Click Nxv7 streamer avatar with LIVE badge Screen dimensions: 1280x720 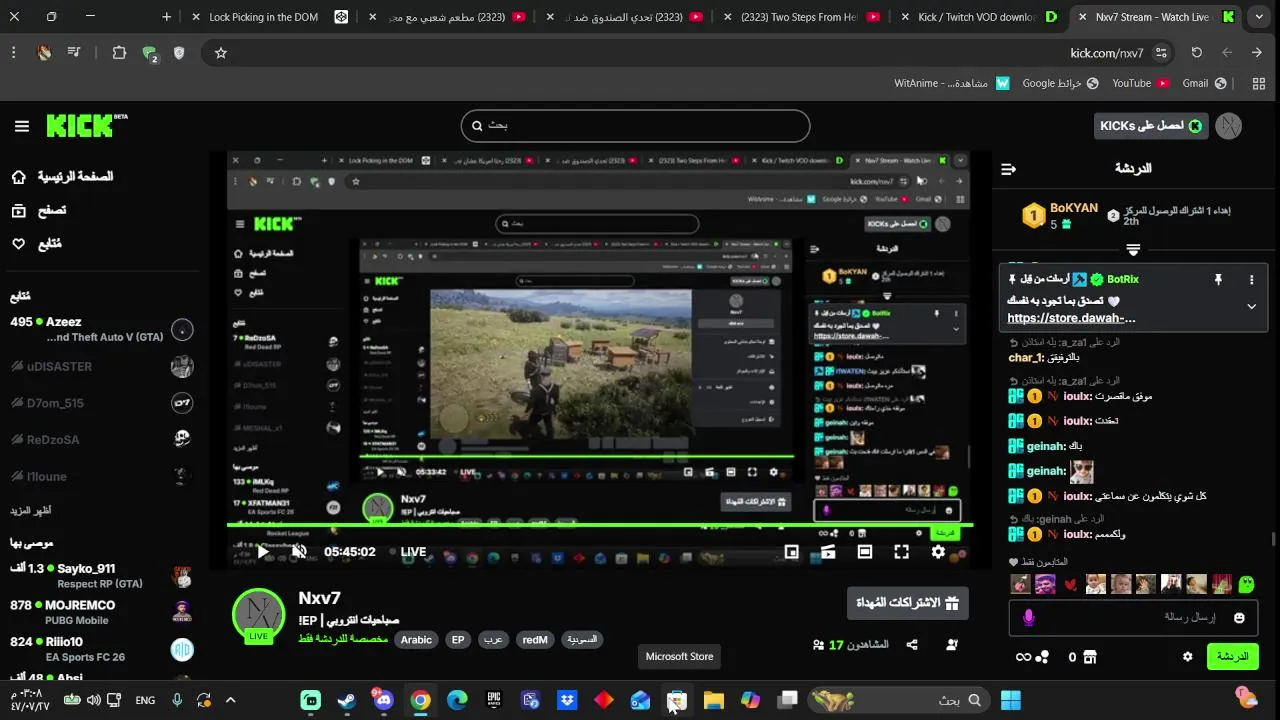click(259, 616)
